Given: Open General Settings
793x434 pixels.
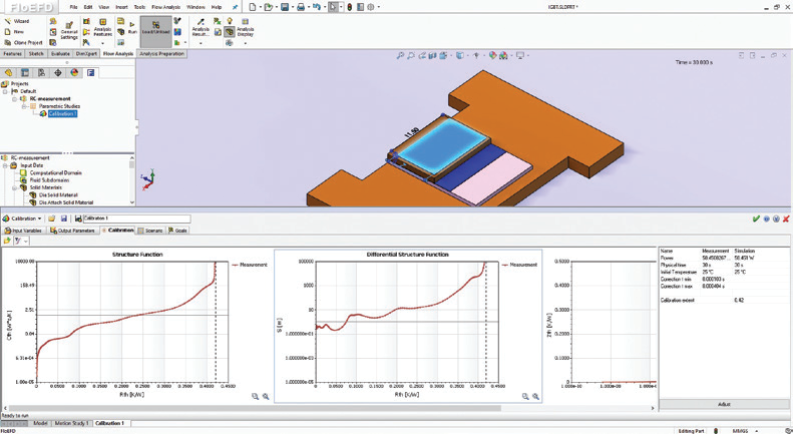Looking at the screenshot, I should point(68,30).
